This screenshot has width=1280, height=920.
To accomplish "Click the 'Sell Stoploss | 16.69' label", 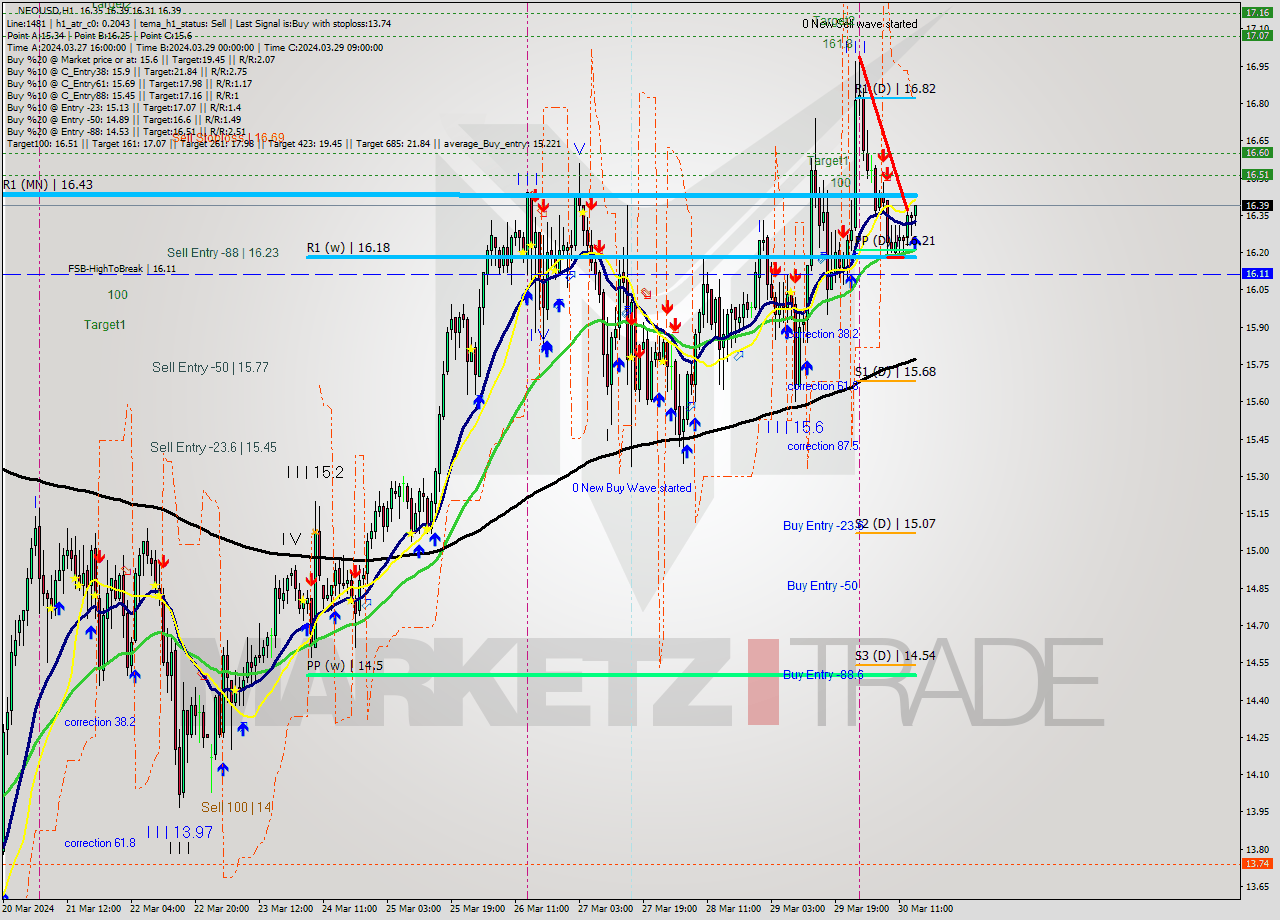I will tap(229, 138).
